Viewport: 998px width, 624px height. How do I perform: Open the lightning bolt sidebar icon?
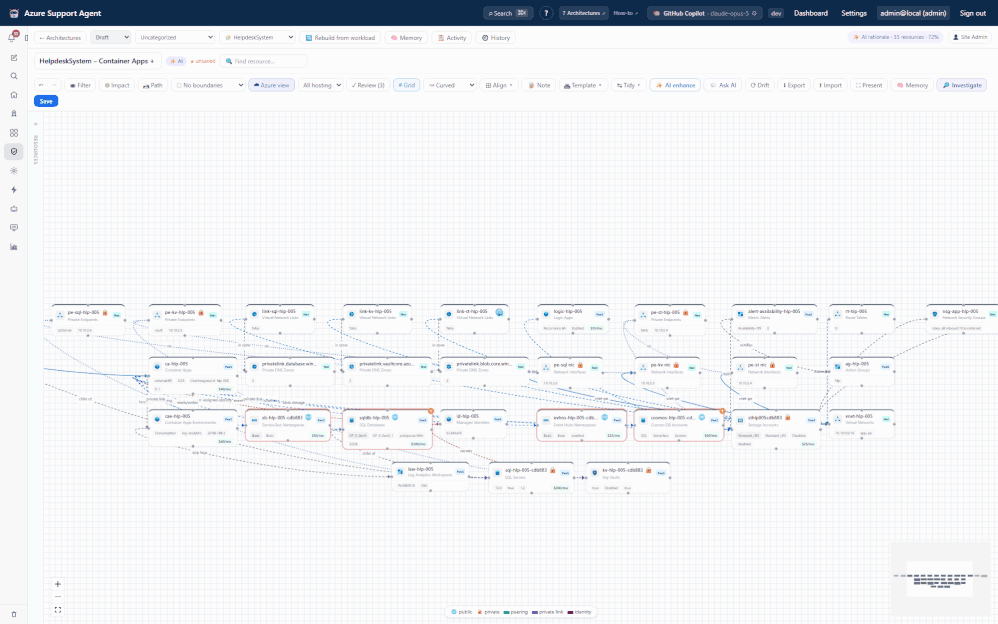click(14, 190)
